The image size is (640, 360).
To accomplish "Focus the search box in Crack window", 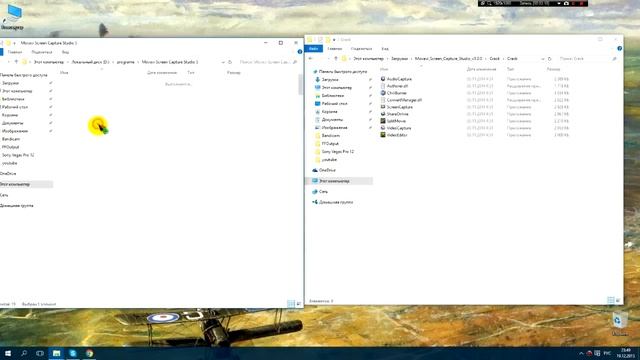I will (587, 59).
